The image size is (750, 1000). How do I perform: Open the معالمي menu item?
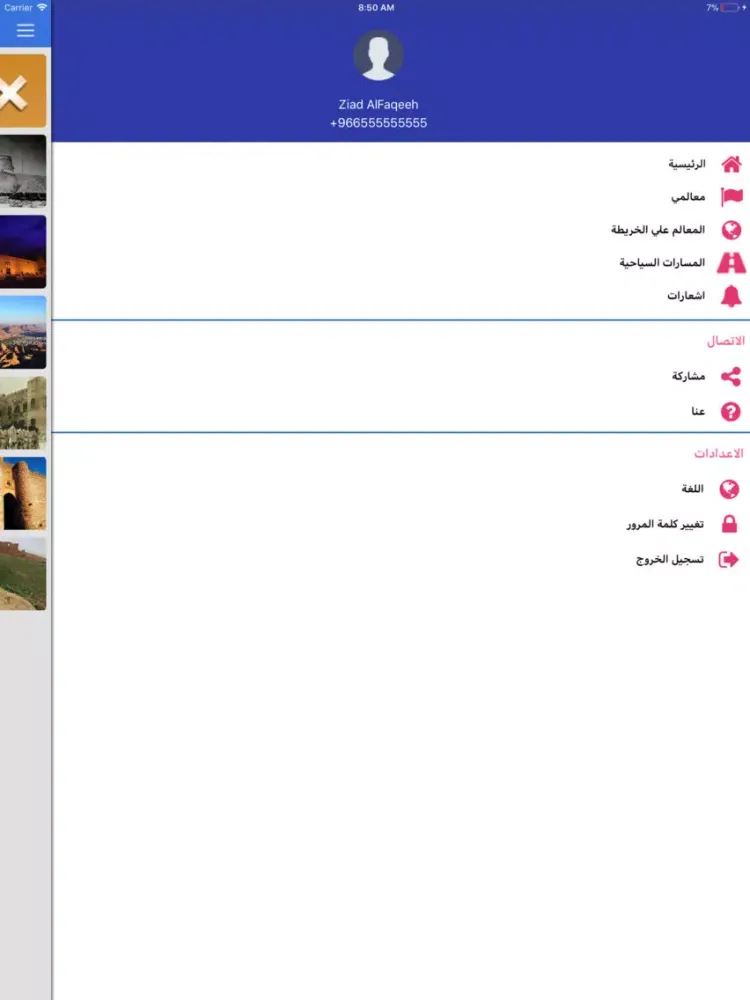[x=688, y=197]
